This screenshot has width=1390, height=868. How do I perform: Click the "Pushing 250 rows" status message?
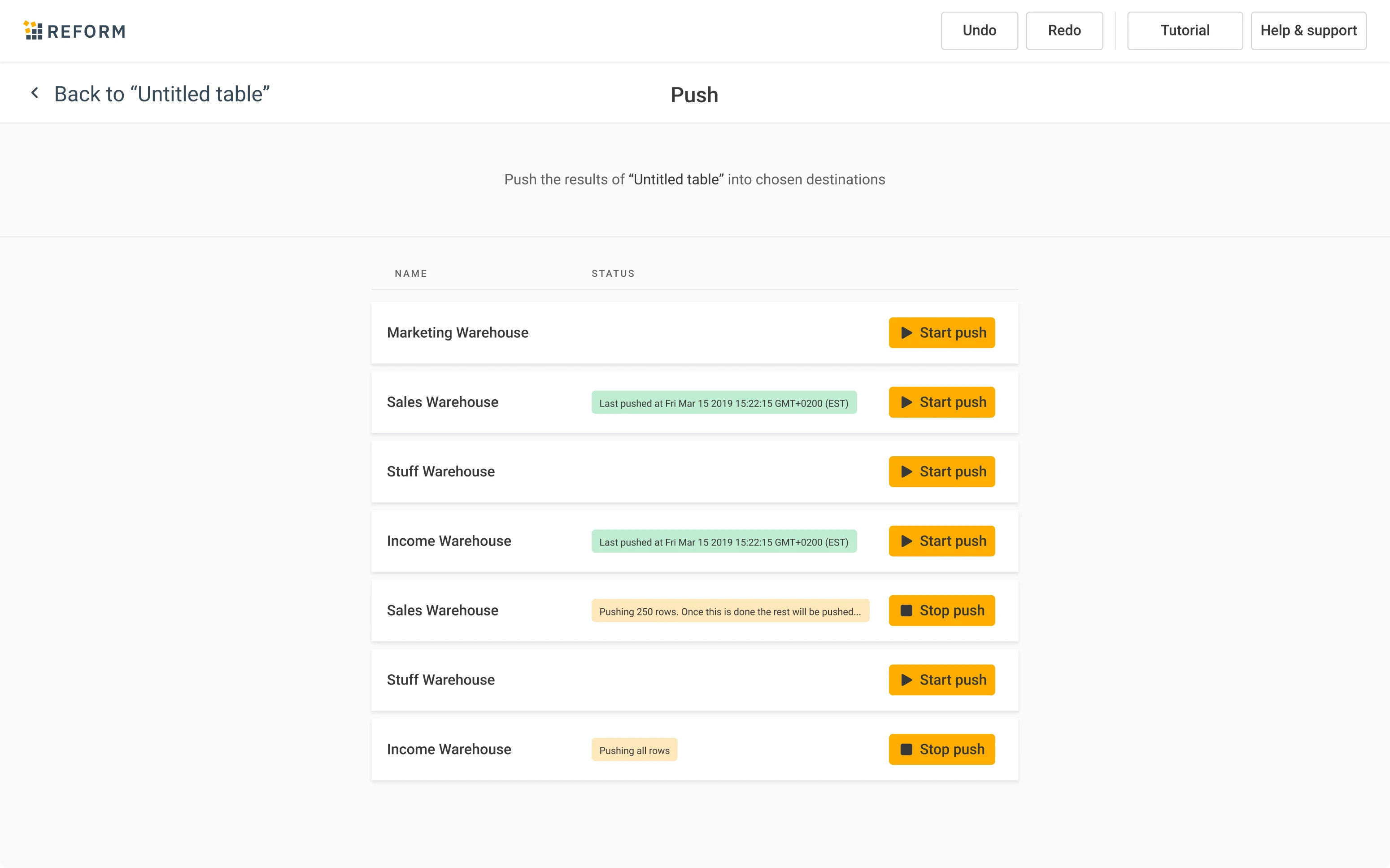coord(729,611)
